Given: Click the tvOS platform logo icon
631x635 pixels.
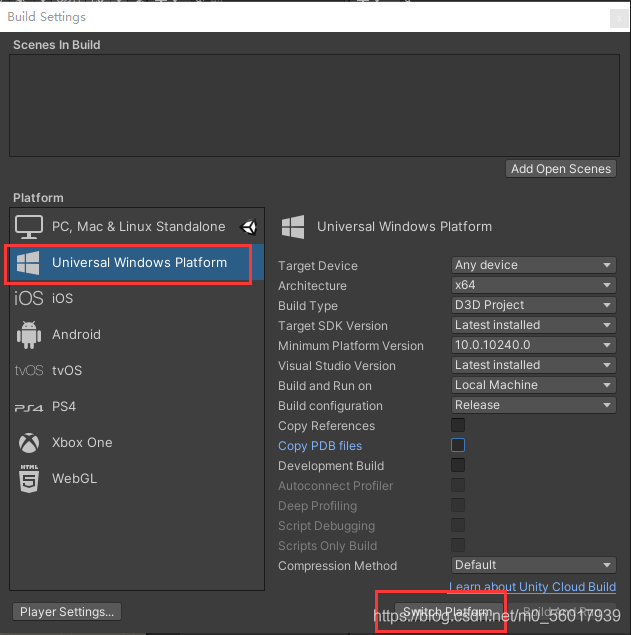Looking at the screenshot, I should (x=29, y=371).
